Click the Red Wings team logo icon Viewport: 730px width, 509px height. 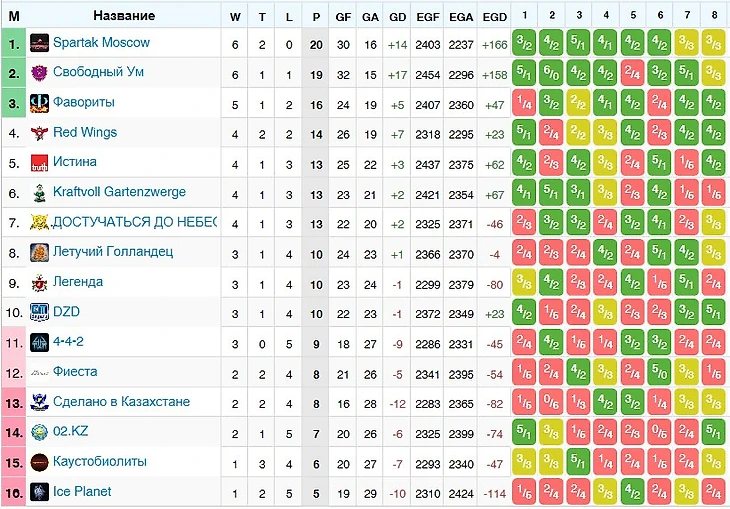coord(39,133)
